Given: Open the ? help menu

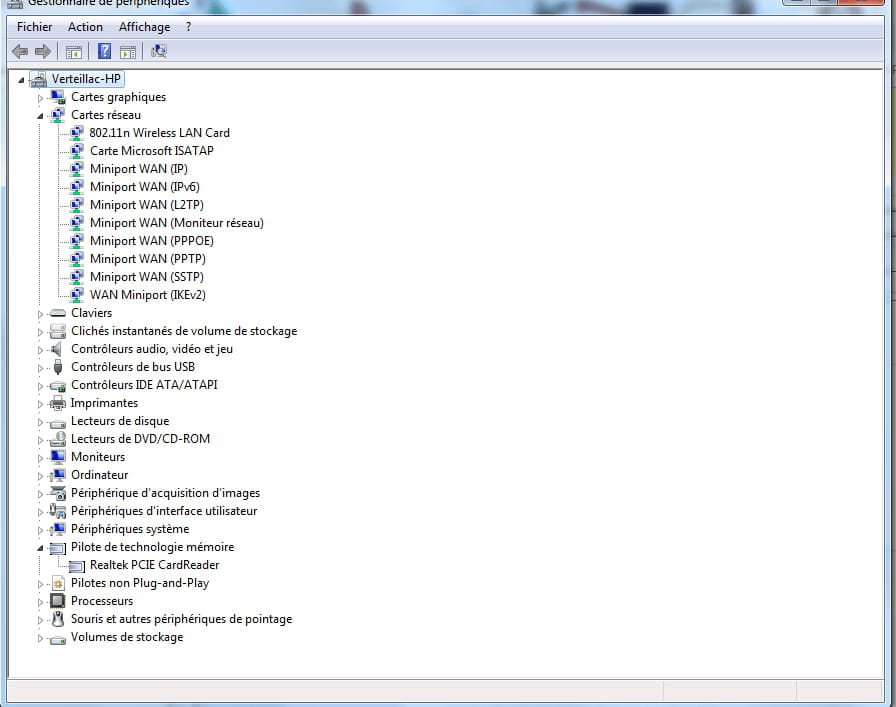Looking at the screenshot, I should (189, 27).
